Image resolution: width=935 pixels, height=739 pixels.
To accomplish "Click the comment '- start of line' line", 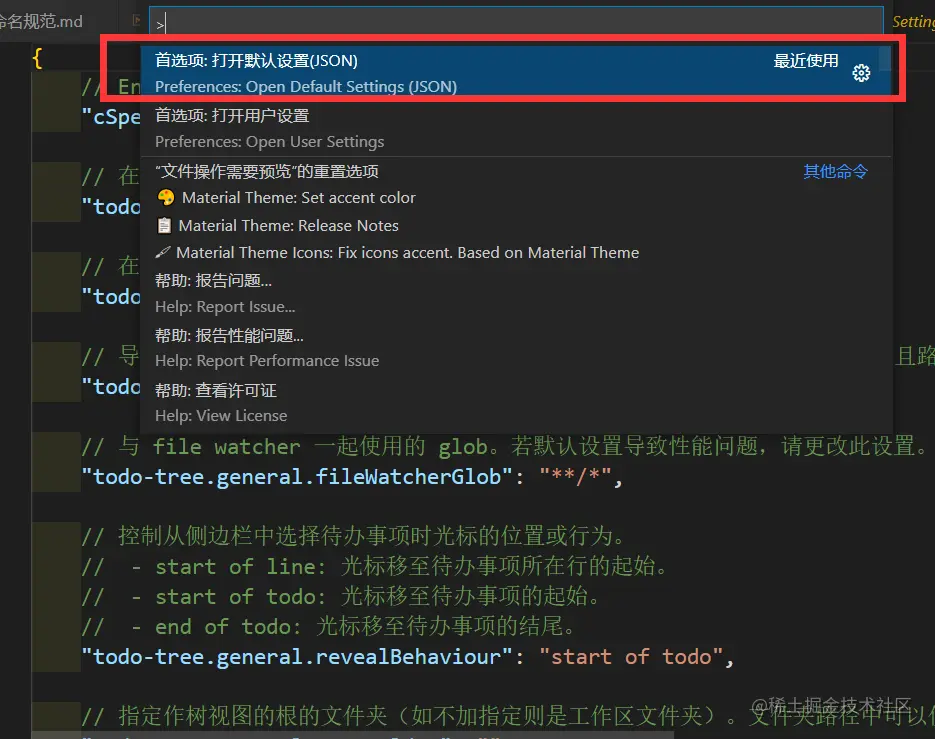I will [x=374, y=566].
